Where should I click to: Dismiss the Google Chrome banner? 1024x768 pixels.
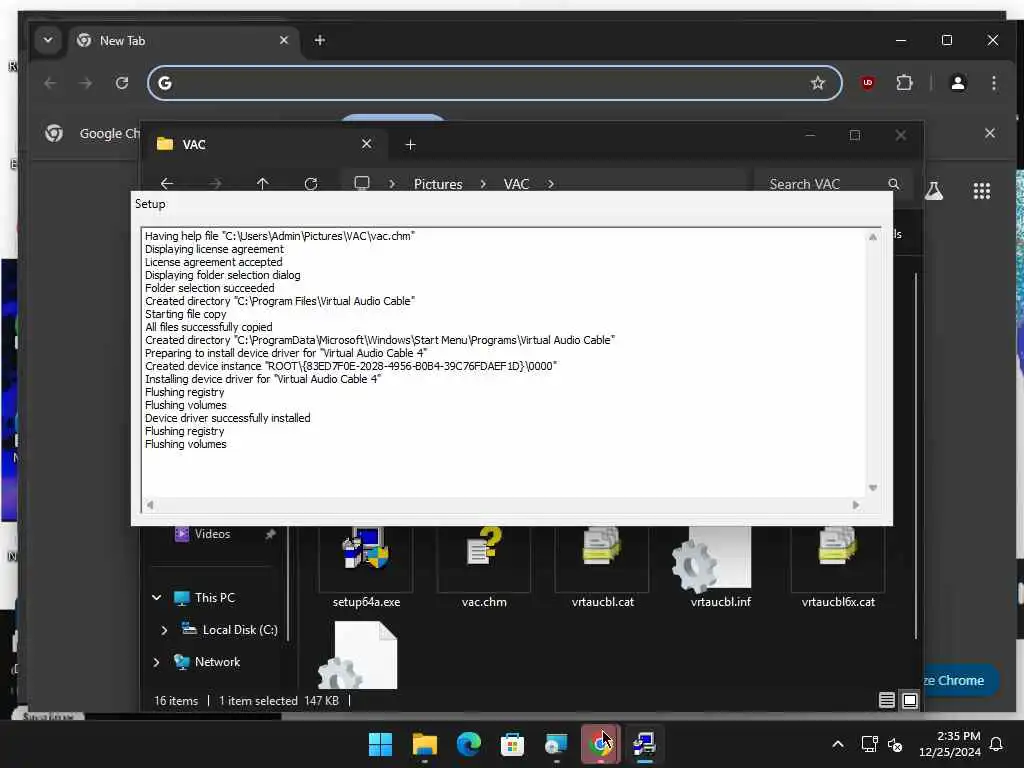tap(990, 133)
